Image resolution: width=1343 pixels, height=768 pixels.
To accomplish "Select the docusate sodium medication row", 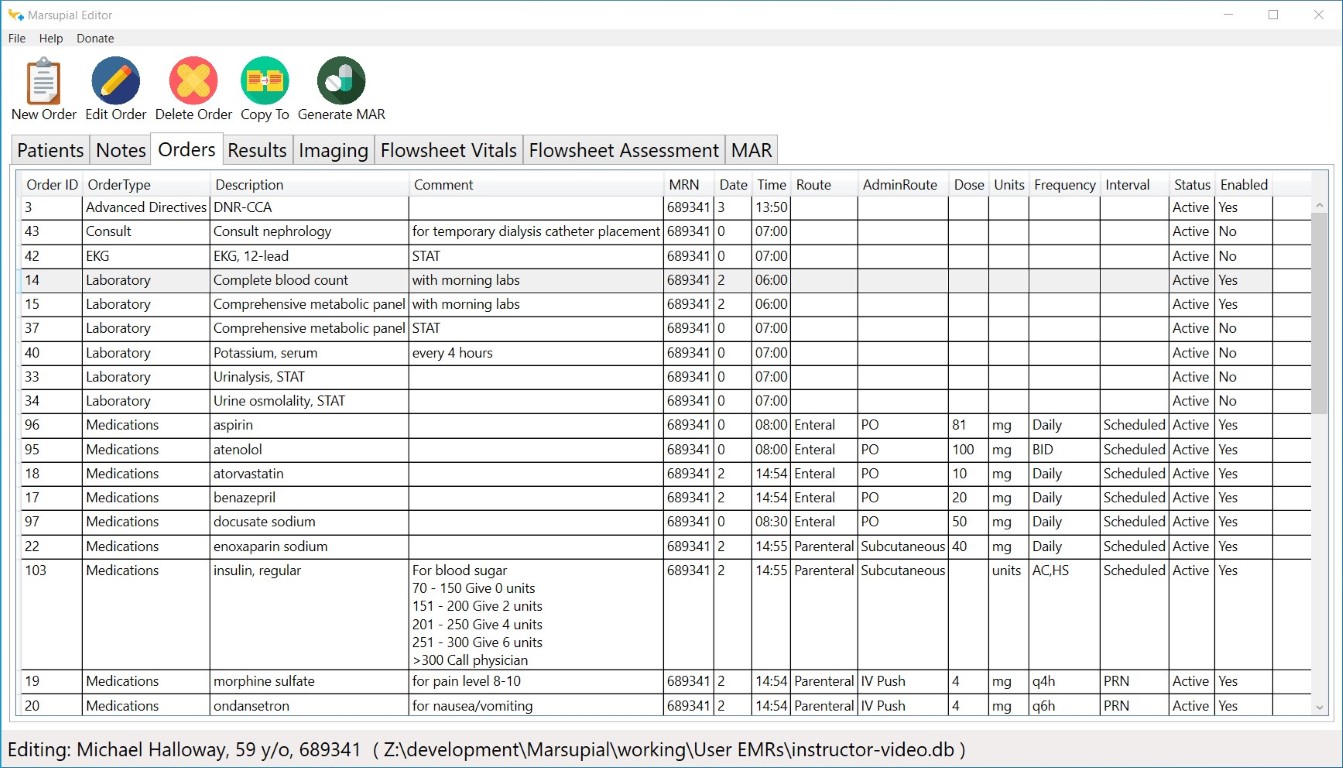I will point(666,521).
